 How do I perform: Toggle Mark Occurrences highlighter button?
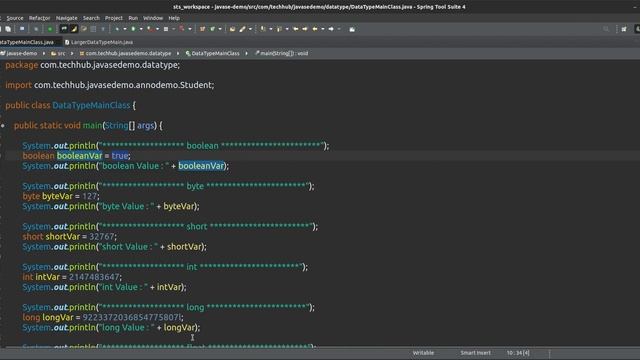tap(74, 29)
